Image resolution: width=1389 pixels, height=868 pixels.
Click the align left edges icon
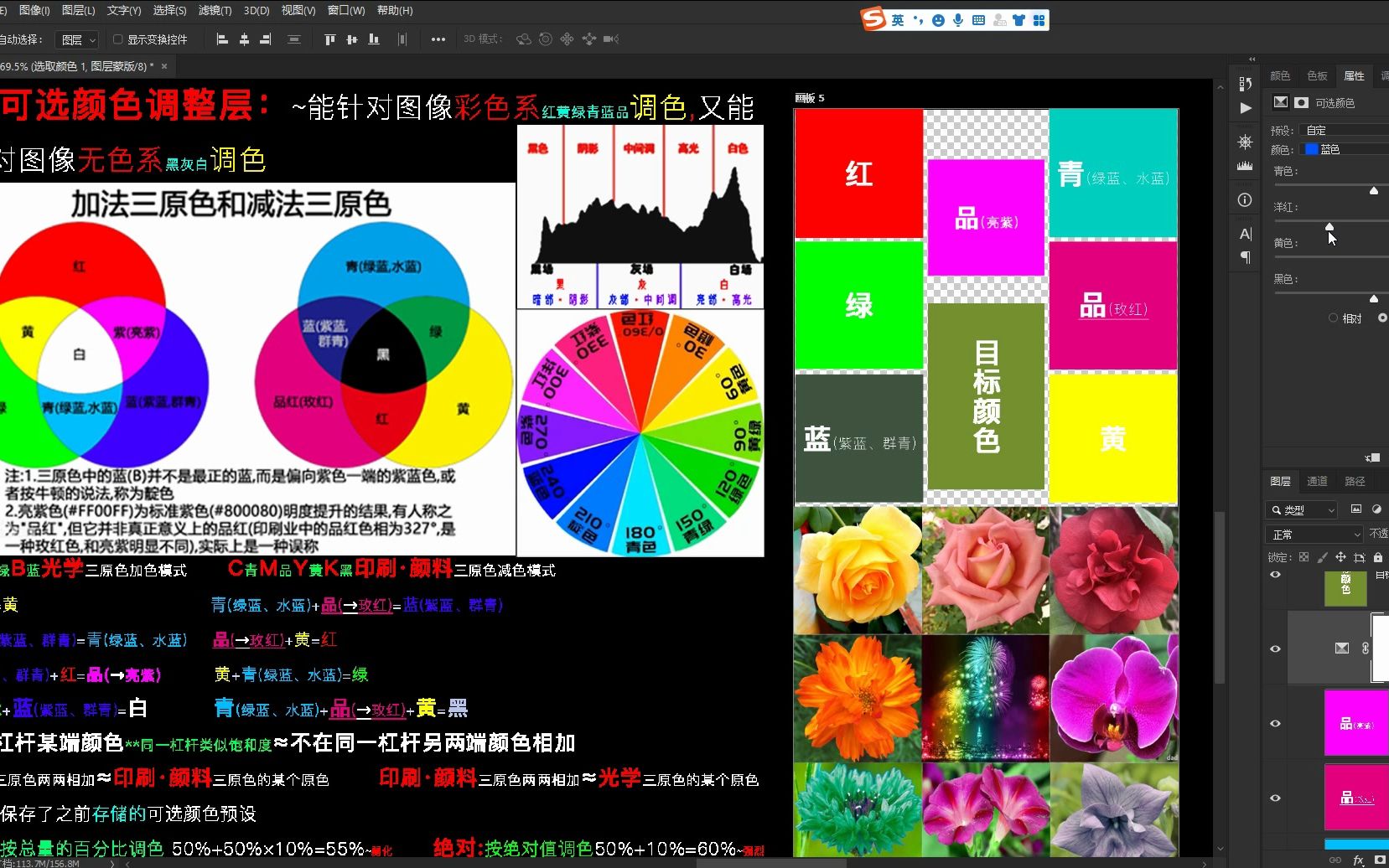[222, 39]
